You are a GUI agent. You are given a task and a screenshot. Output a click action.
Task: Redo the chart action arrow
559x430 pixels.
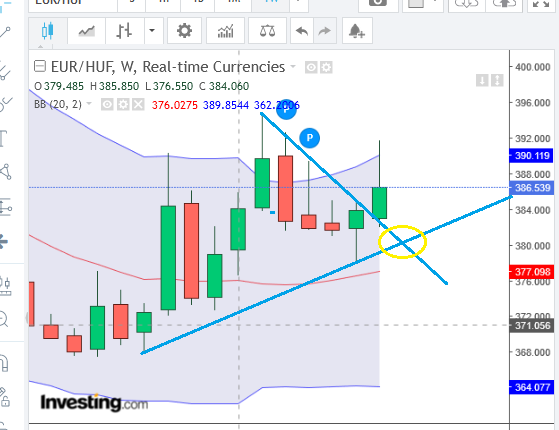point(324,31)
